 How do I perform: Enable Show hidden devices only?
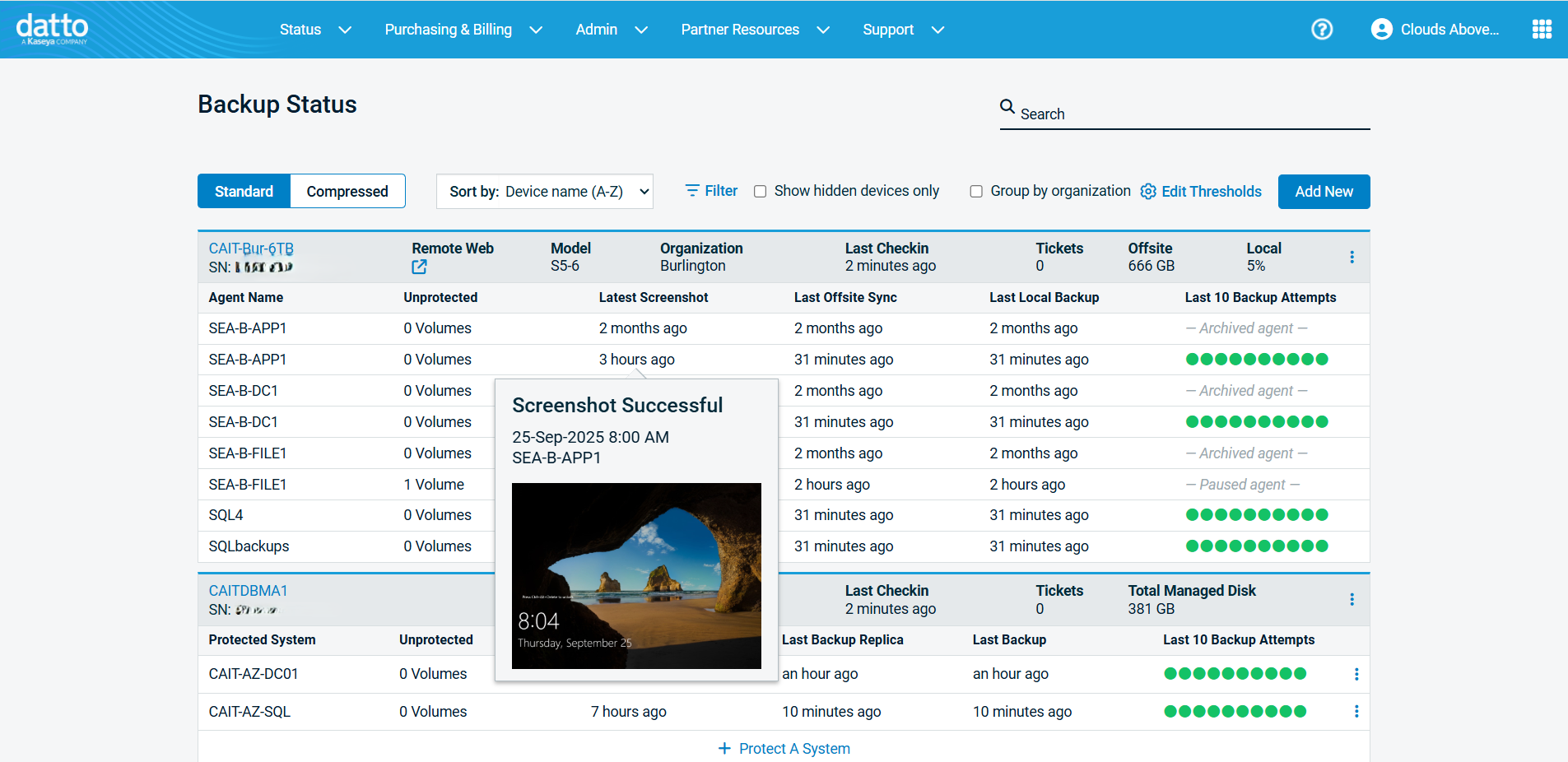pos(760,190)
